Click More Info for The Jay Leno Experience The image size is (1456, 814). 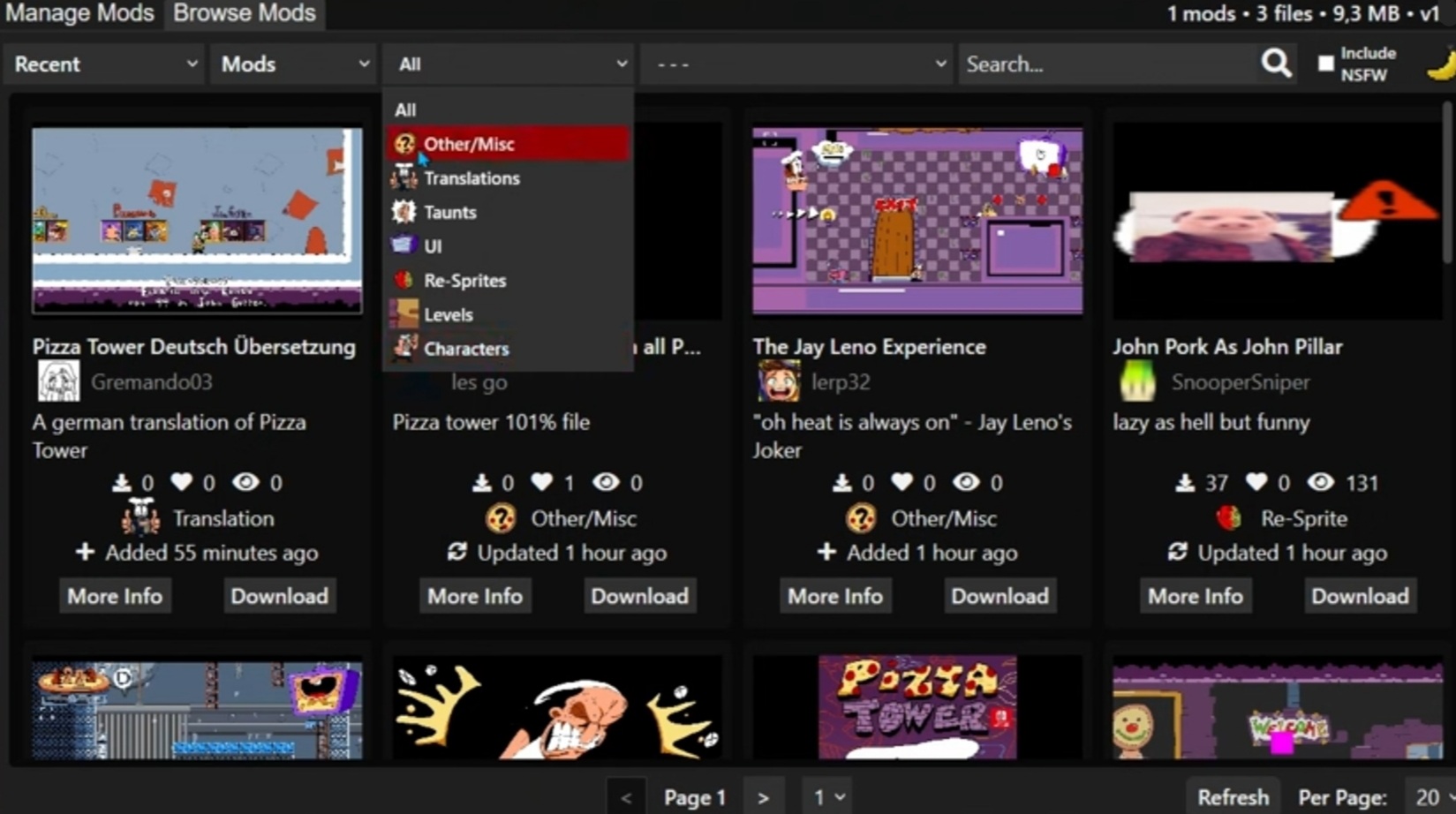tap(835, 596)
